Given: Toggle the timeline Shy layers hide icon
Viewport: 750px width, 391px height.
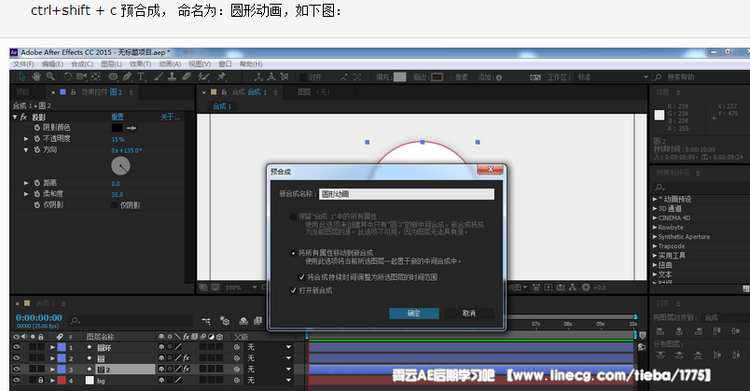Looking at the screenshot, I should tap(243, 321).
